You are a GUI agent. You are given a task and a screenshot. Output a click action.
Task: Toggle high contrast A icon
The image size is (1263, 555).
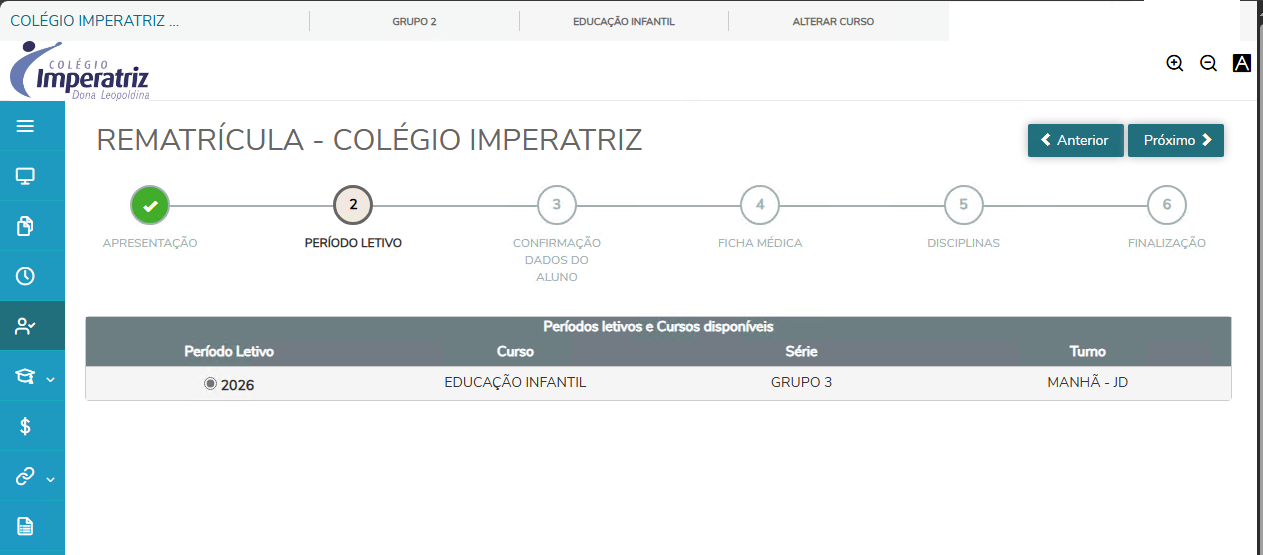click(1242, 63)
